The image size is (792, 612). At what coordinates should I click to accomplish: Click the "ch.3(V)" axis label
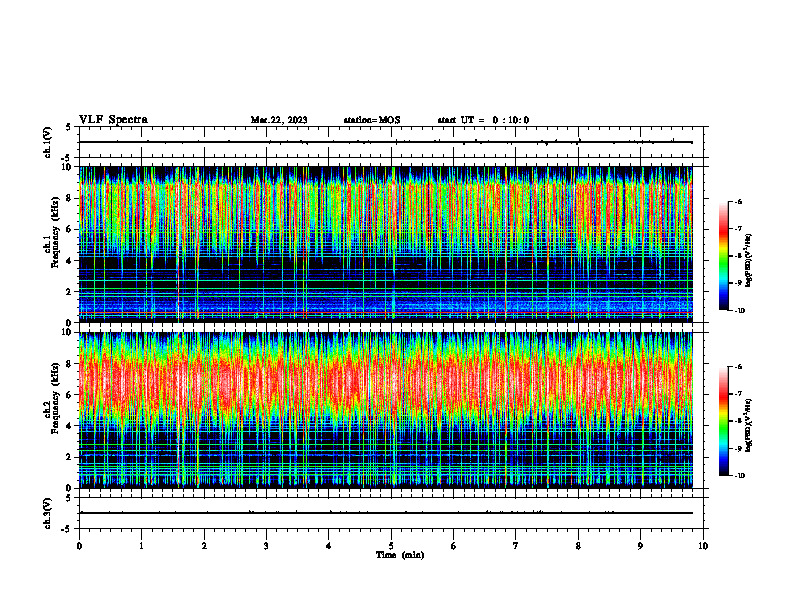[48, 513]
